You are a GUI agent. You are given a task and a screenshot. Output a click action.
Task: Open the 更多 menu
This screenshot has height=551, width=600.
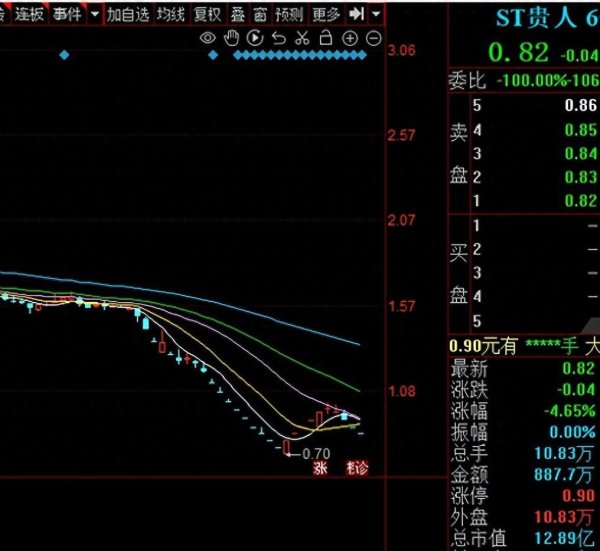pos(326,15)
